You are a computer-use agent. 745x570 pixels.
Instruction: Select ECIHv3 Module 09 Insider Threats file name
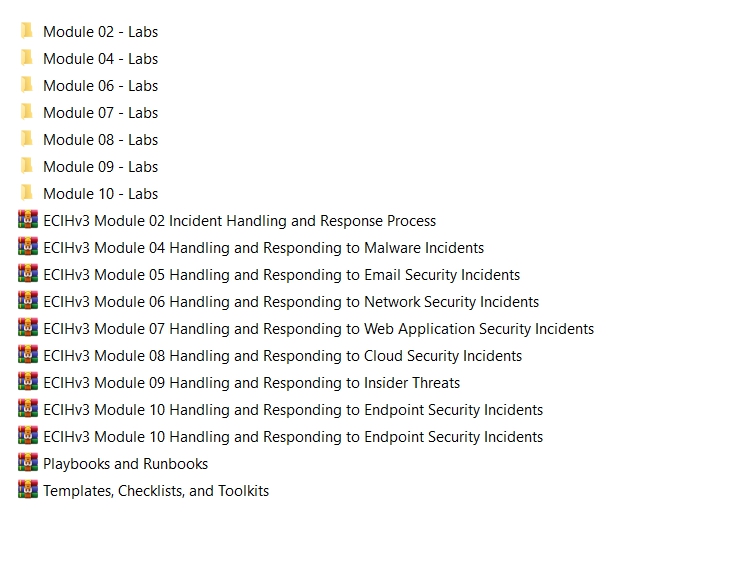251,383
